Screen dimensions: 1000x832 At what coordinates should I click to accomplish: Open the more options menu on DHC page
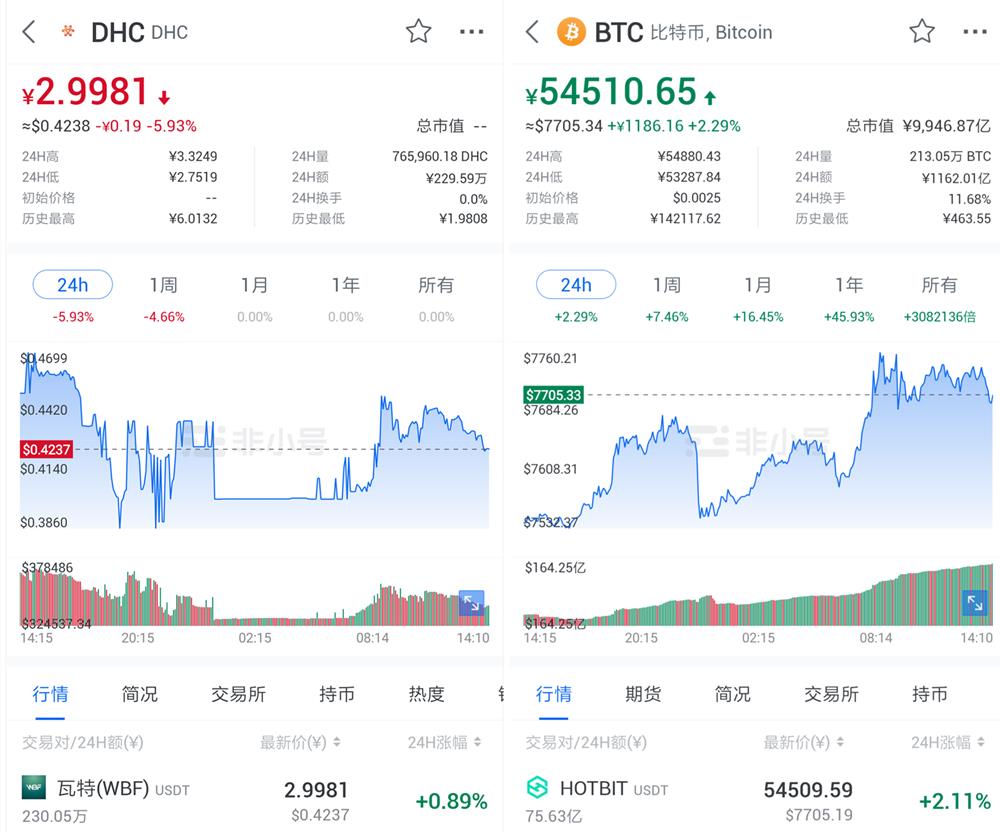point(471,31)
